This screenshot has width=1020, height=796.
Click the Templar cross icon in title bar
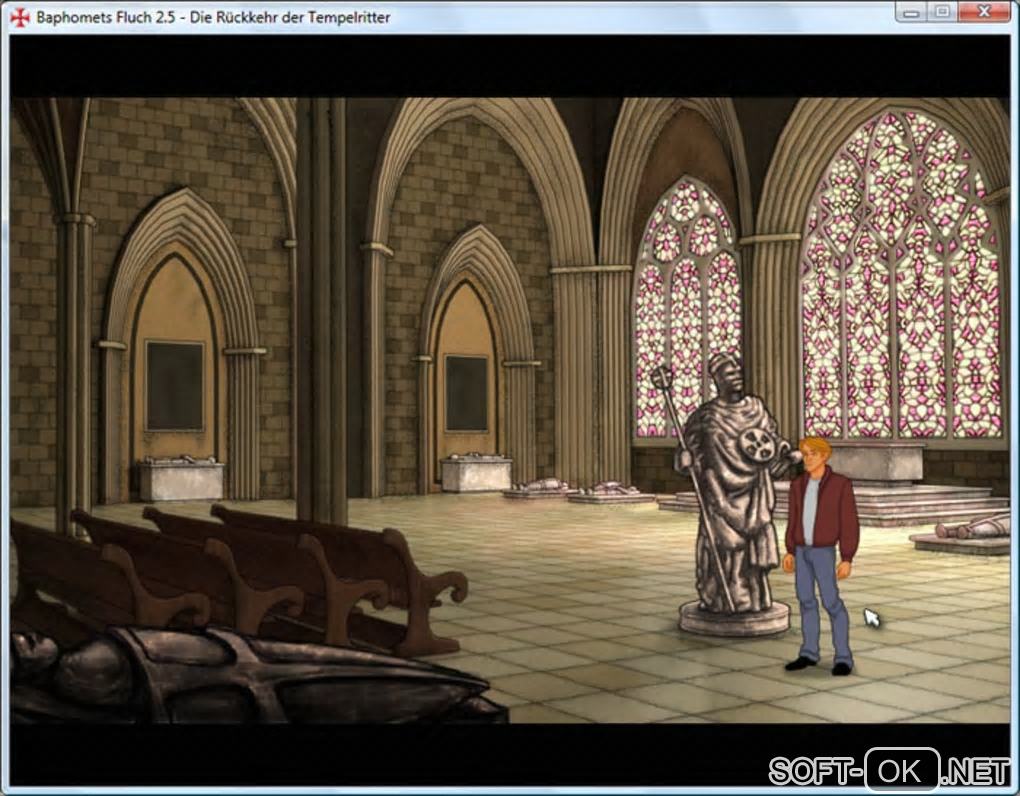[20, 18]
